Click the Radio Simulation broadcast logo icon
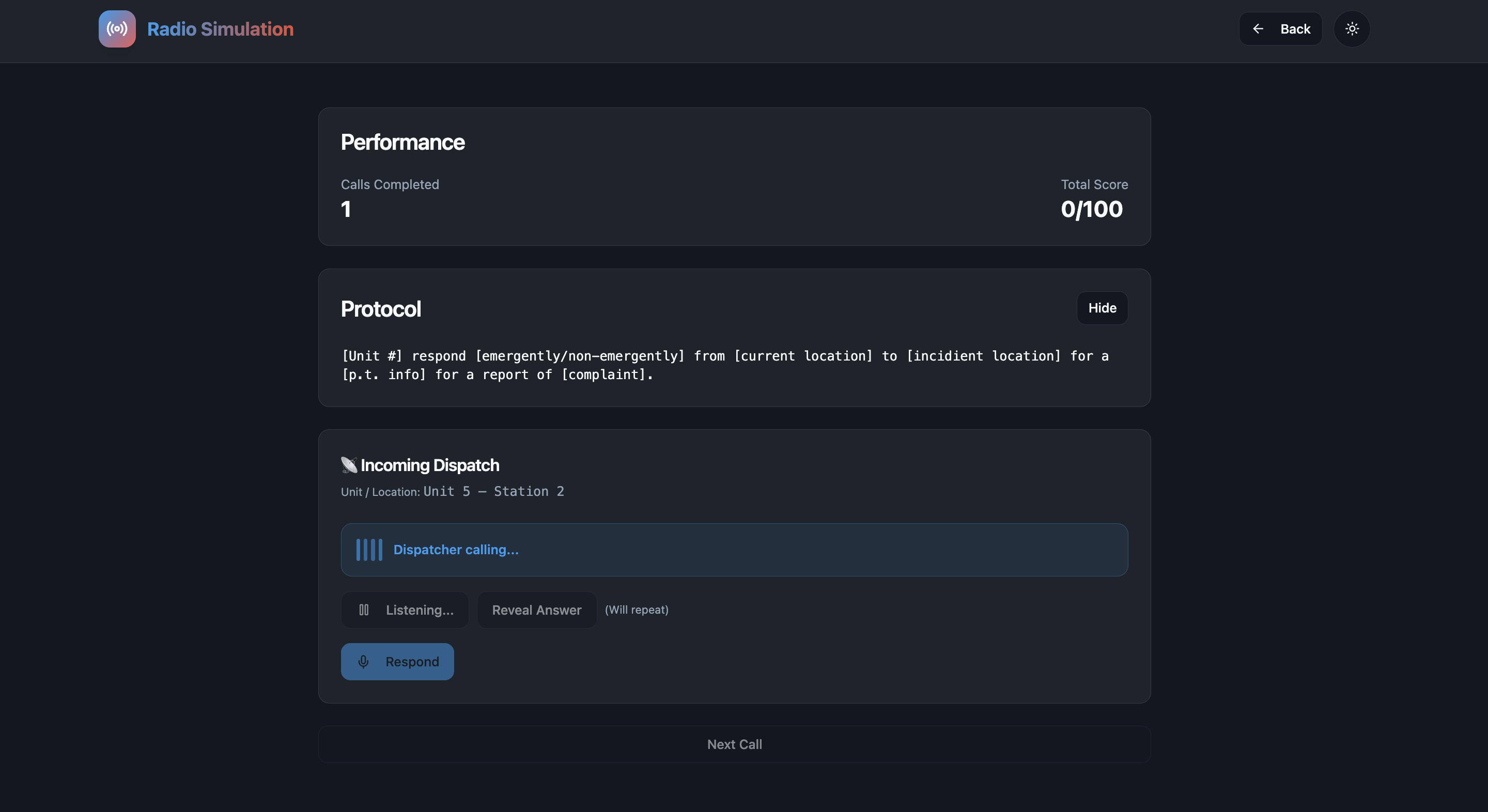Image resolution: width=1488 pixels, height=812 pixels. [x=117, y=29]
